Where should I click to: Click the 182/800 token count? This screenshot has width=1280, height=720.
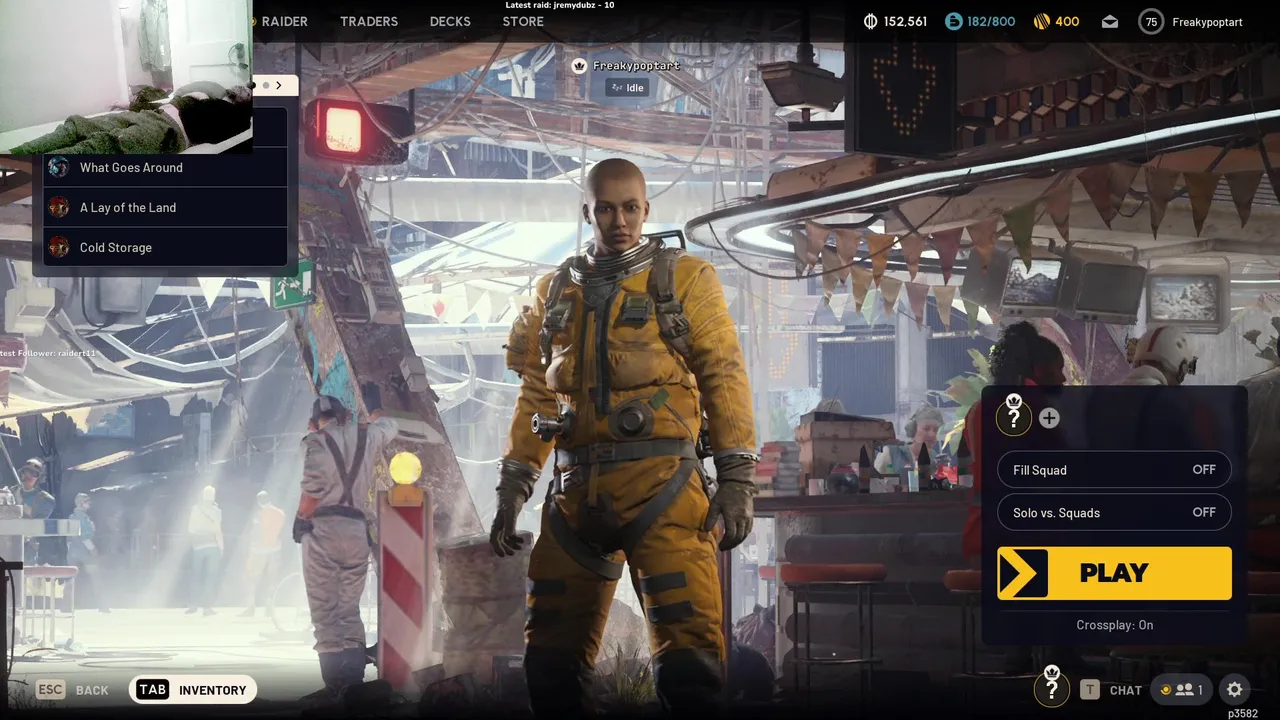pos(991,22)
